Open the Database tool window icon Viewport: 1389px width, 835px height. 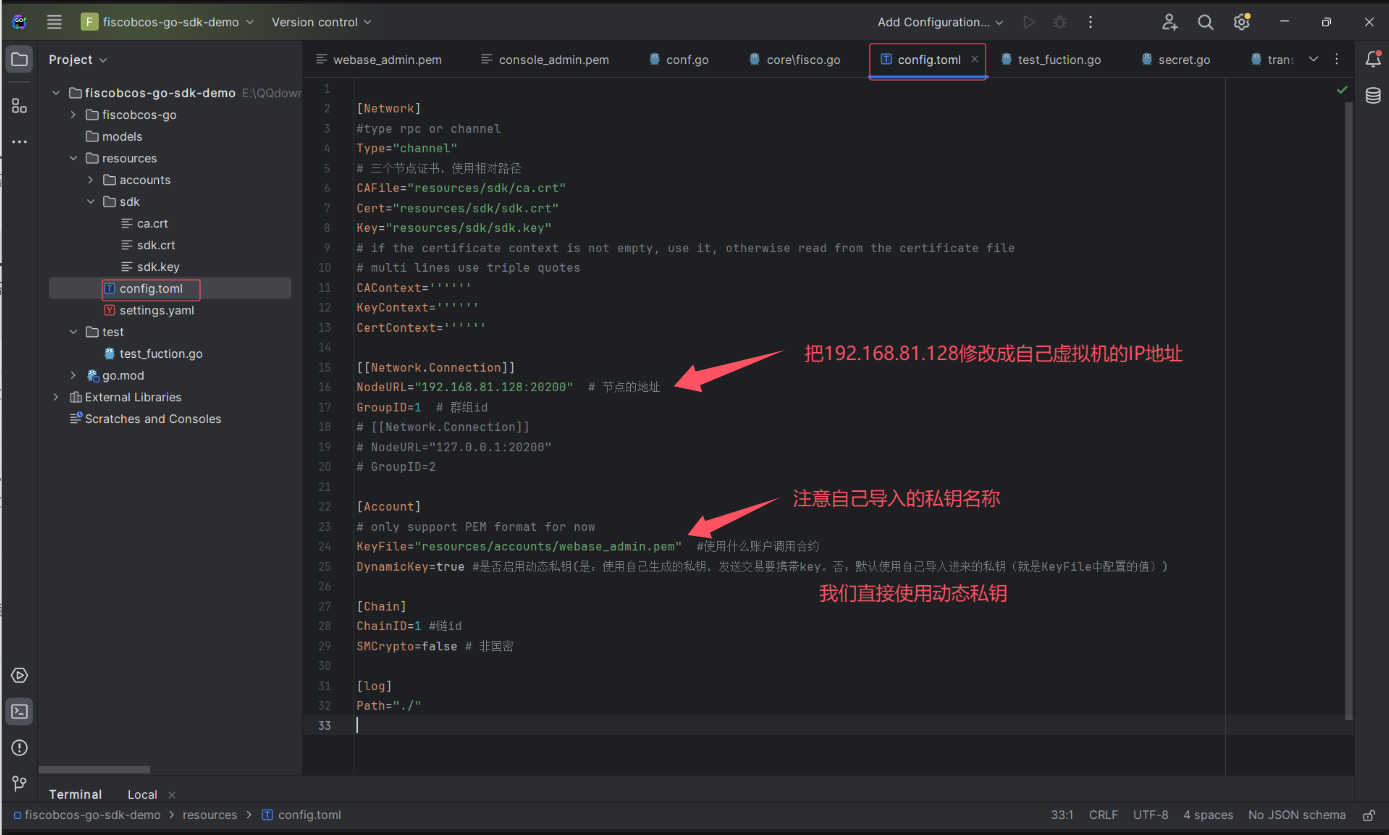[1373, 96]
